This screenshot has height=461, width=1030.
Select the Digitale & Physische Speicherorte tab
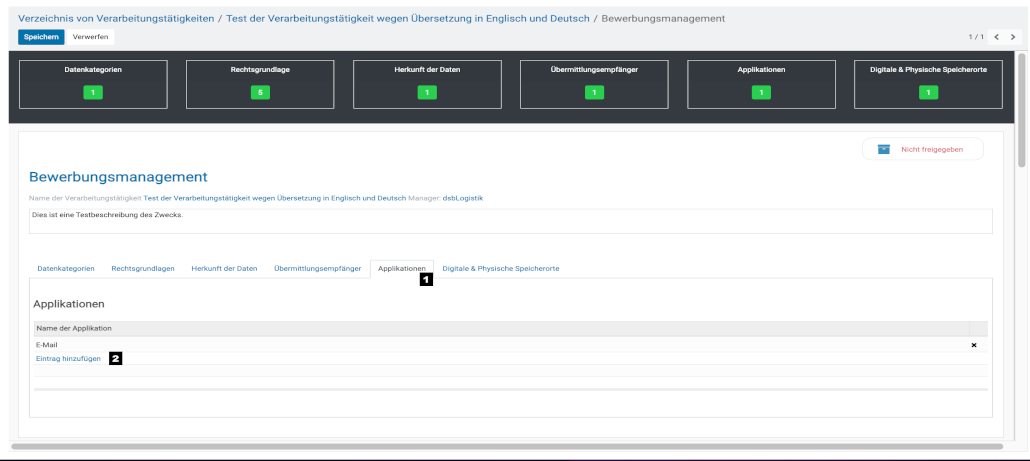pyautogui.click(x=500, y=269)
